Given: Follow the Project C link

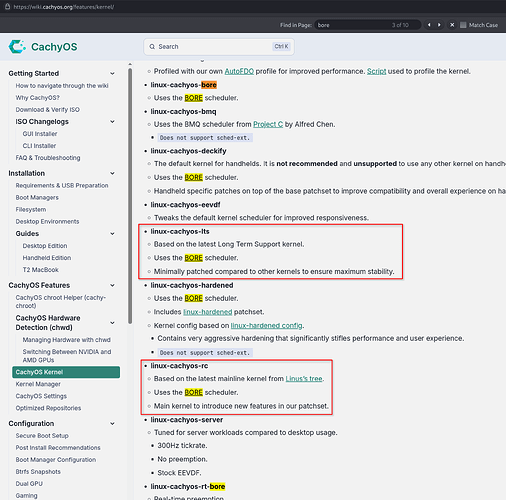Looking at the screenshot, I should point(268,124).
